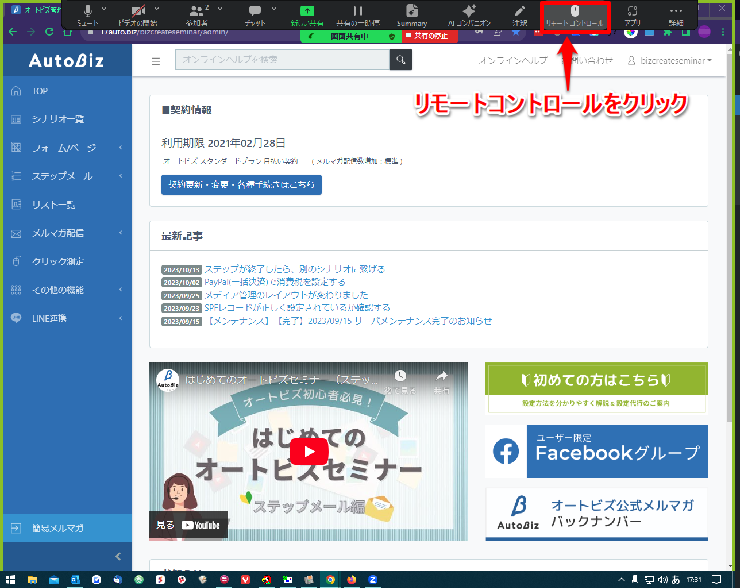Play the はじめてのオートビズセミナー video thumbnail
Screen dimensions: 740x588
click(308, 451)
